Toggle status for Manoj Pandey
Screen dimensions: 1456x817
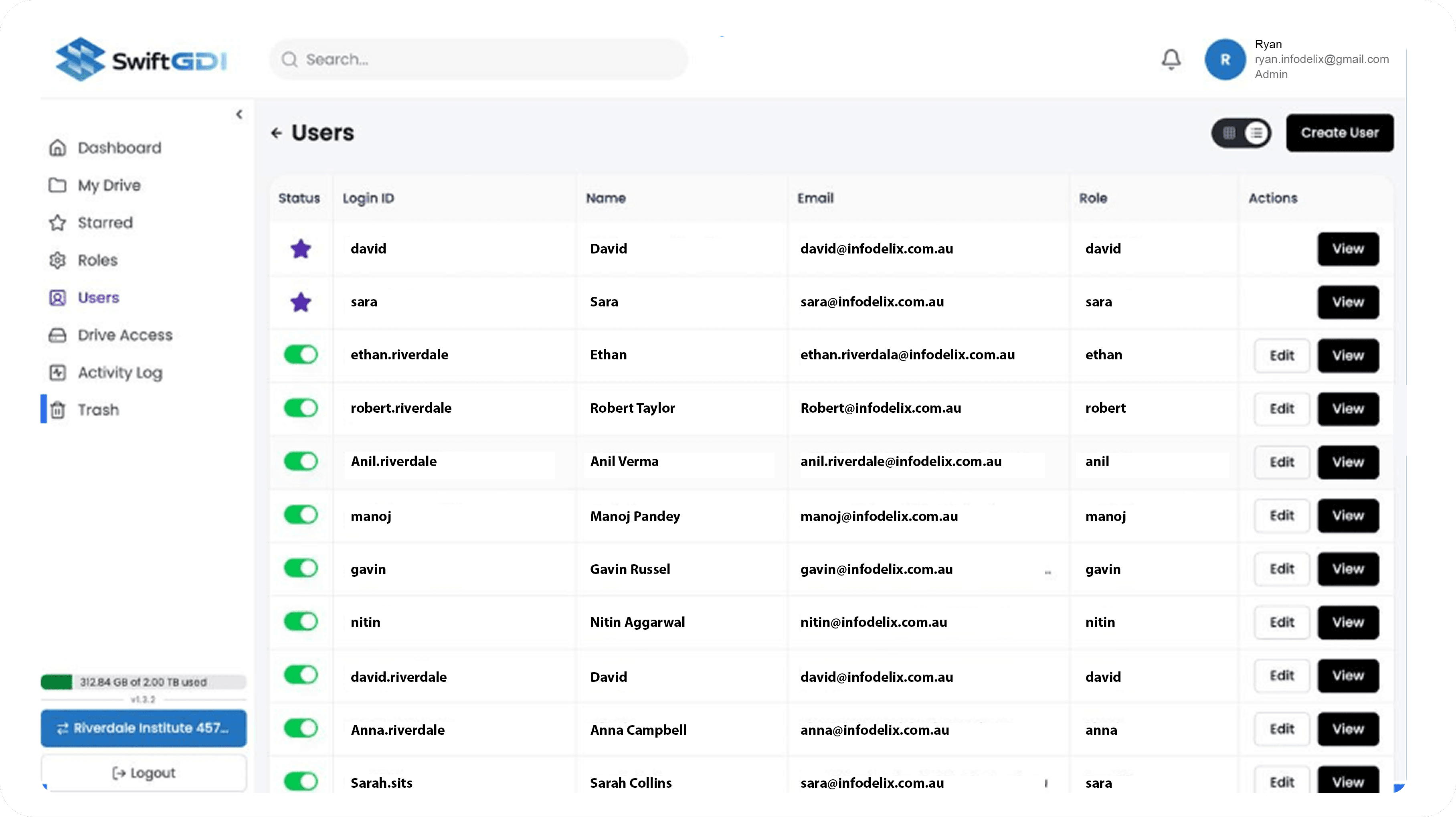(301, 515)
